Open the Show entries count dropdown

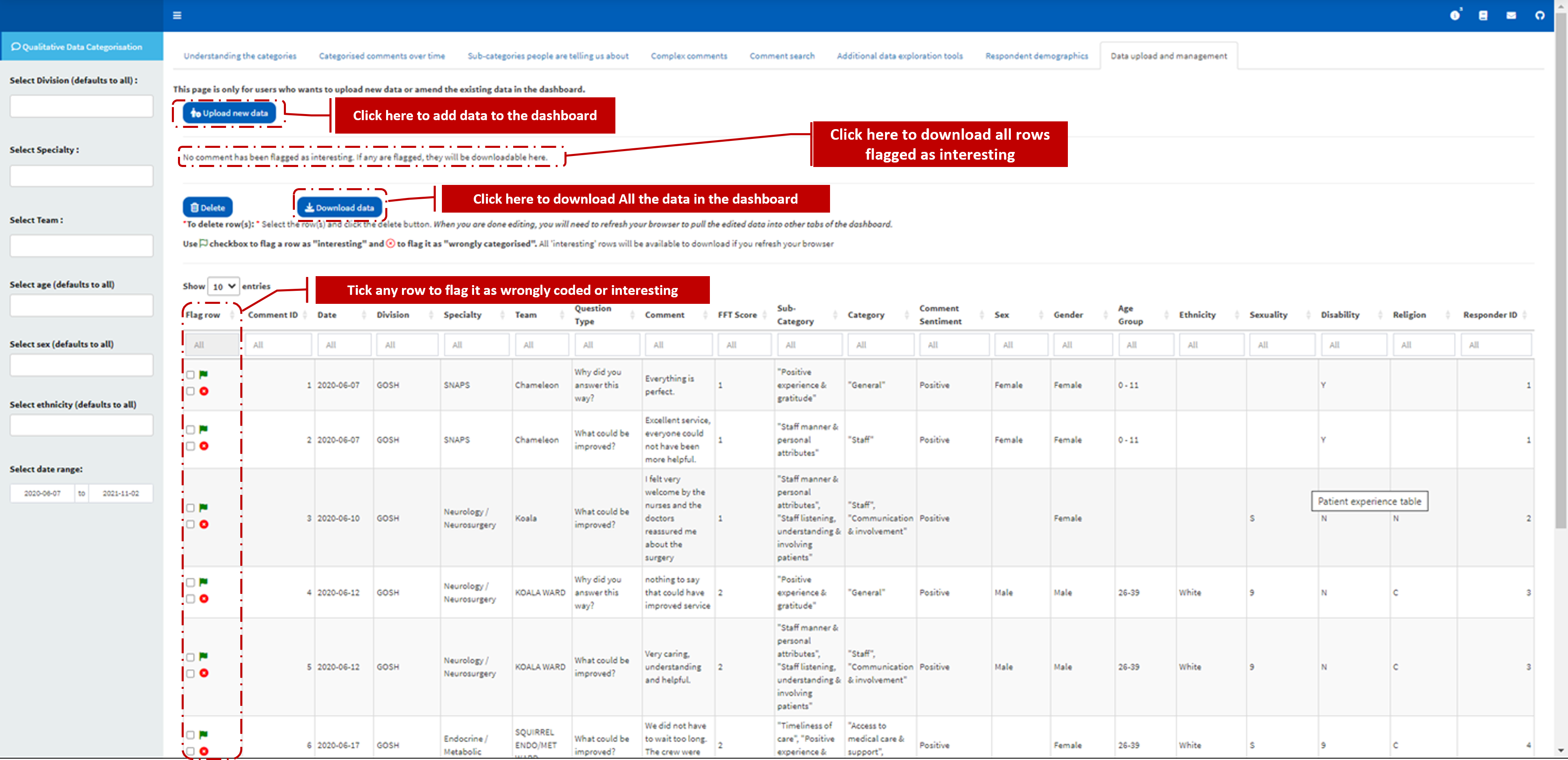[224, 287]
